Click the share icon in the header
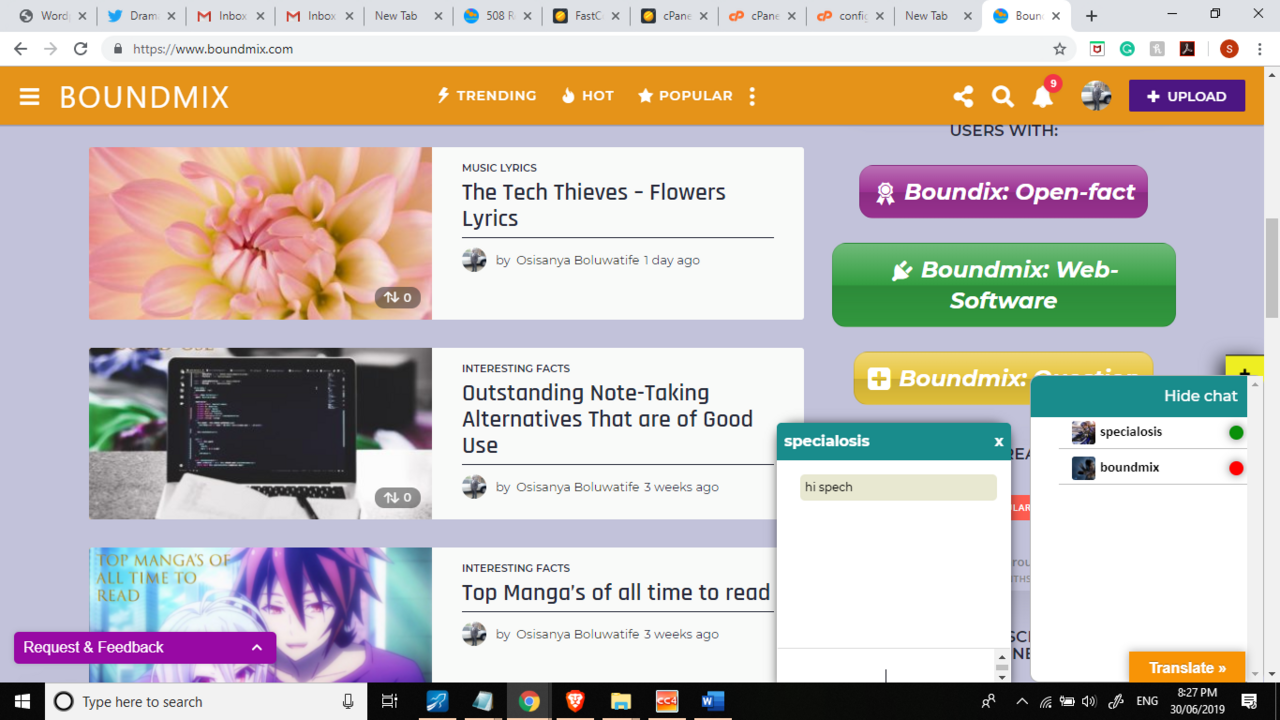Image resolution: width=1280 pixels, height=720 pixels. click(963, 96)
